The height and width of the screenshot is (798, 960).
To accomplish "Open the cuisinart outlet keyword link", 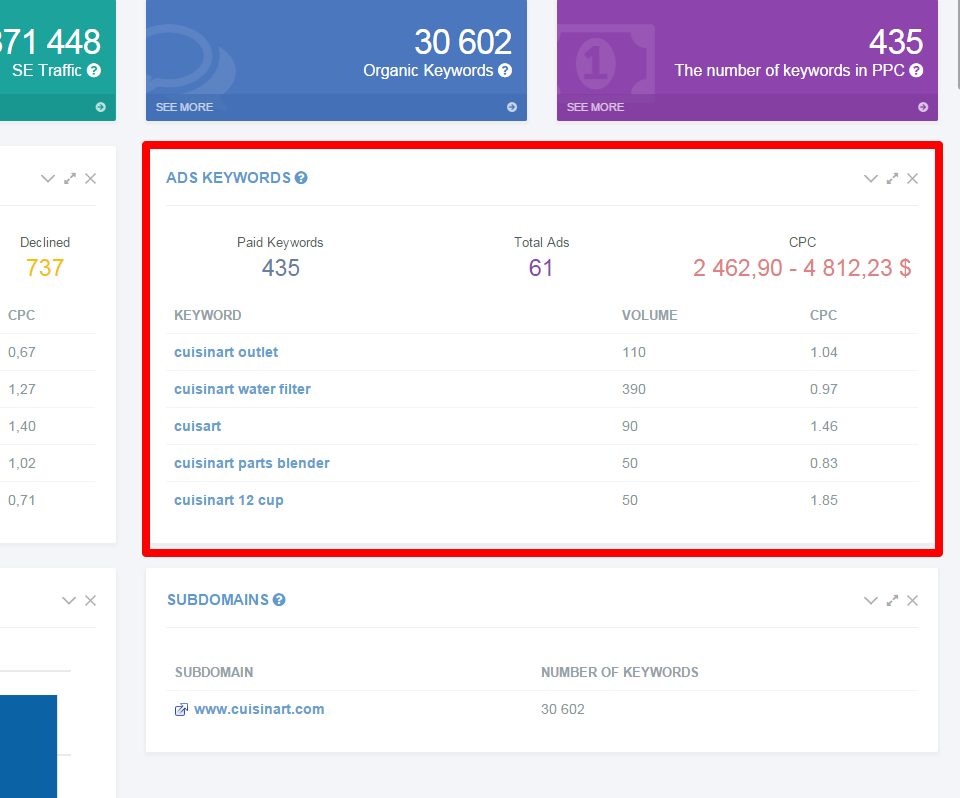I will [226, 352].
